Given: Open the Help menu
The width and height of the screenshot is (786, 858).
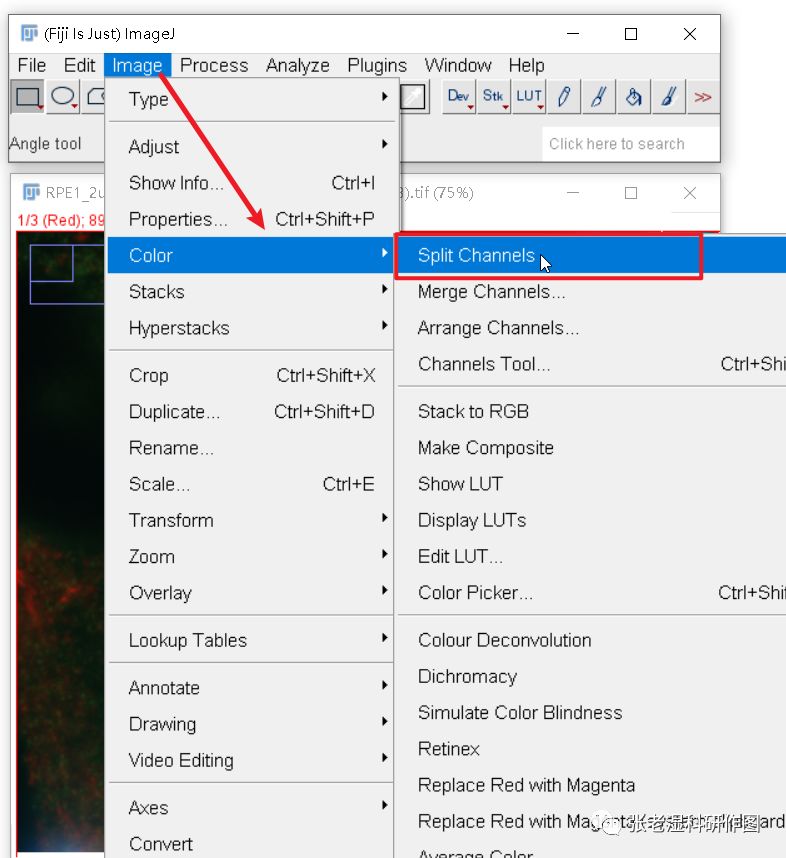Looking at the screenshot, I should coord(527,65).
